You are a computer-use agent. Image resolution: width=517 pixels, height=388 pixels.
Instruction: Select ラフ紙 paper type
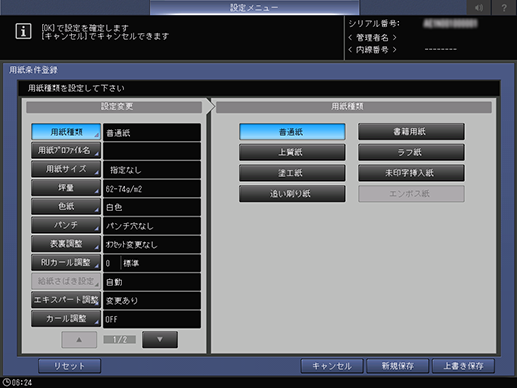coord(411,153)
